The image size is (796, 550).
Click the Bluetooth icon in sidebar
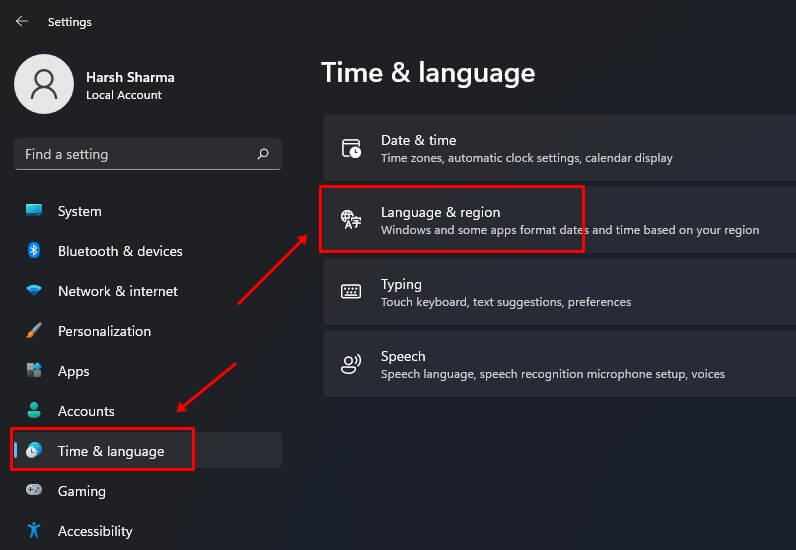(34, 250)
